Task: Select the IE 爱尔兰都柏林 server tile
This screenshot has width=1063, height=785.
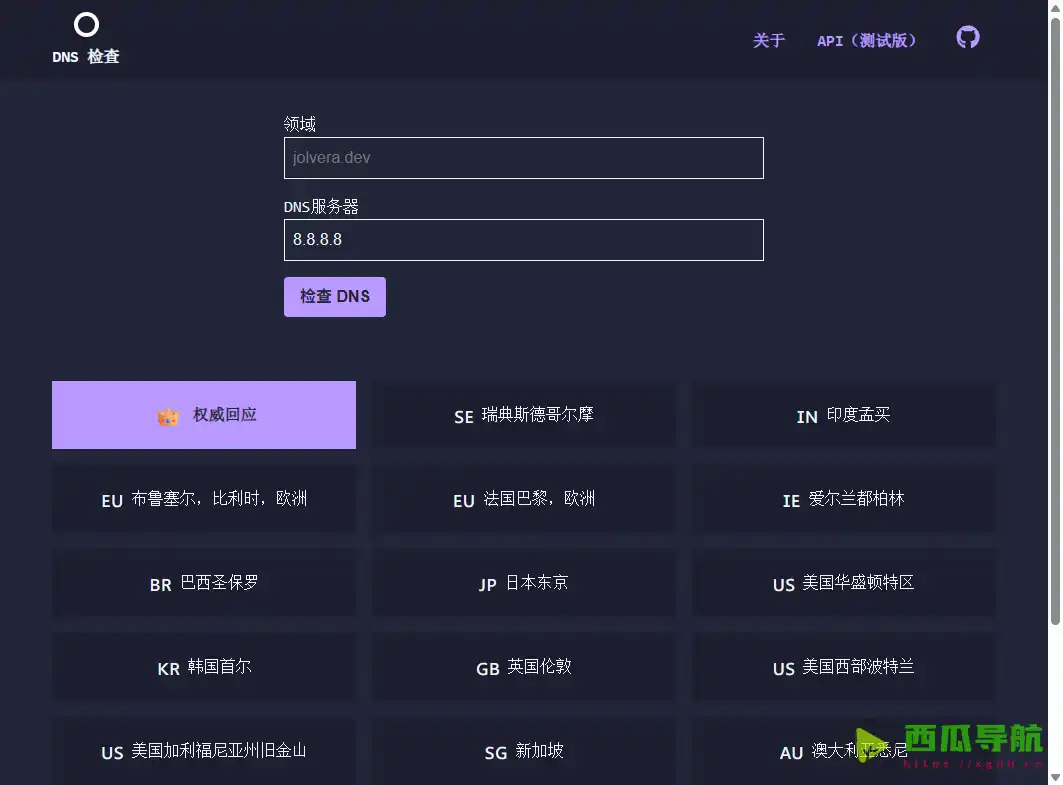Action: click(843, 500)
